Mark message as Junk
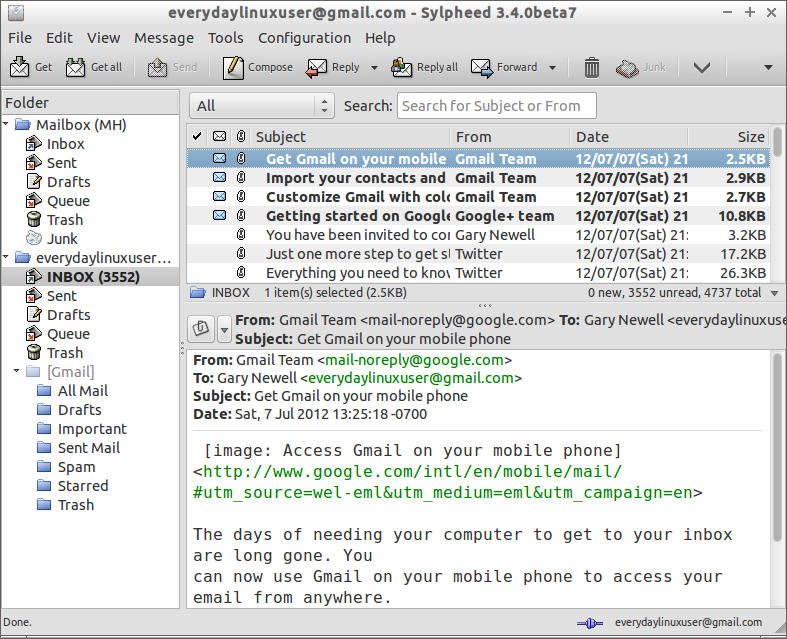The height and width of the screenshot is (639, 787). click(x=641, y=67)
